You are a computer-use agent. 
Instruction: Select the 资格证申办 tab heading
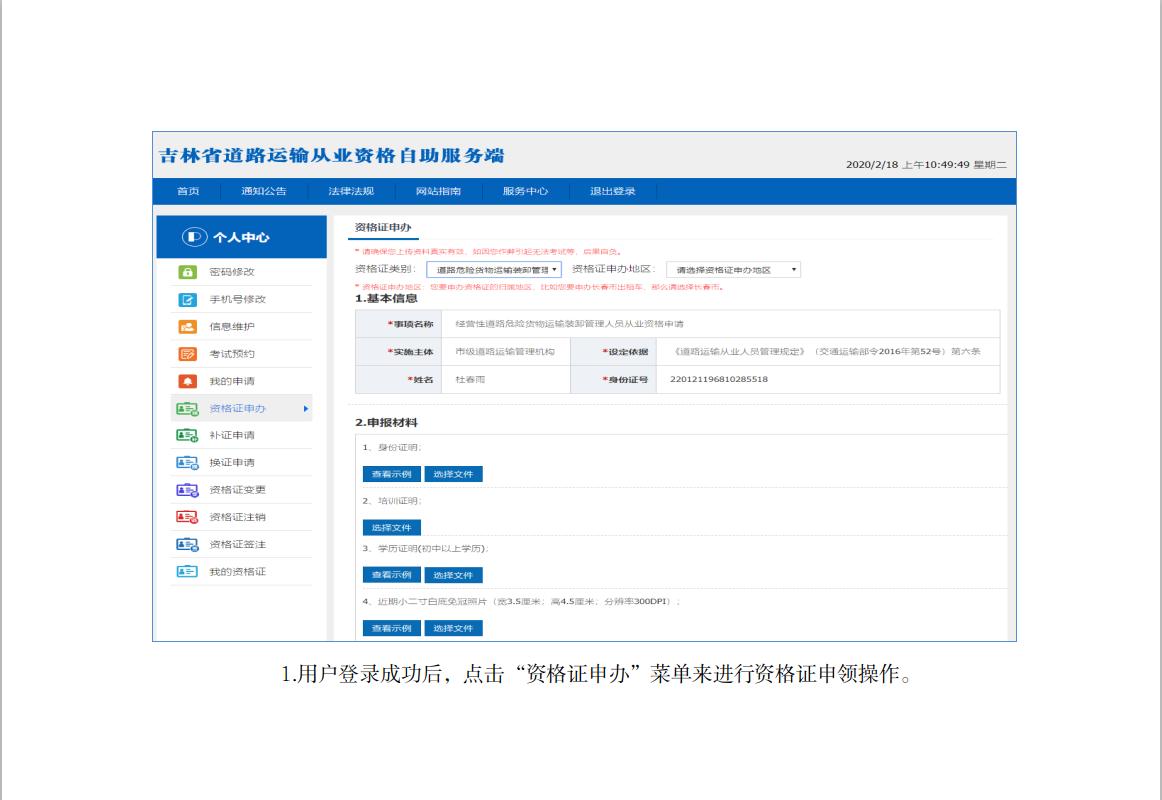point(383,227)
